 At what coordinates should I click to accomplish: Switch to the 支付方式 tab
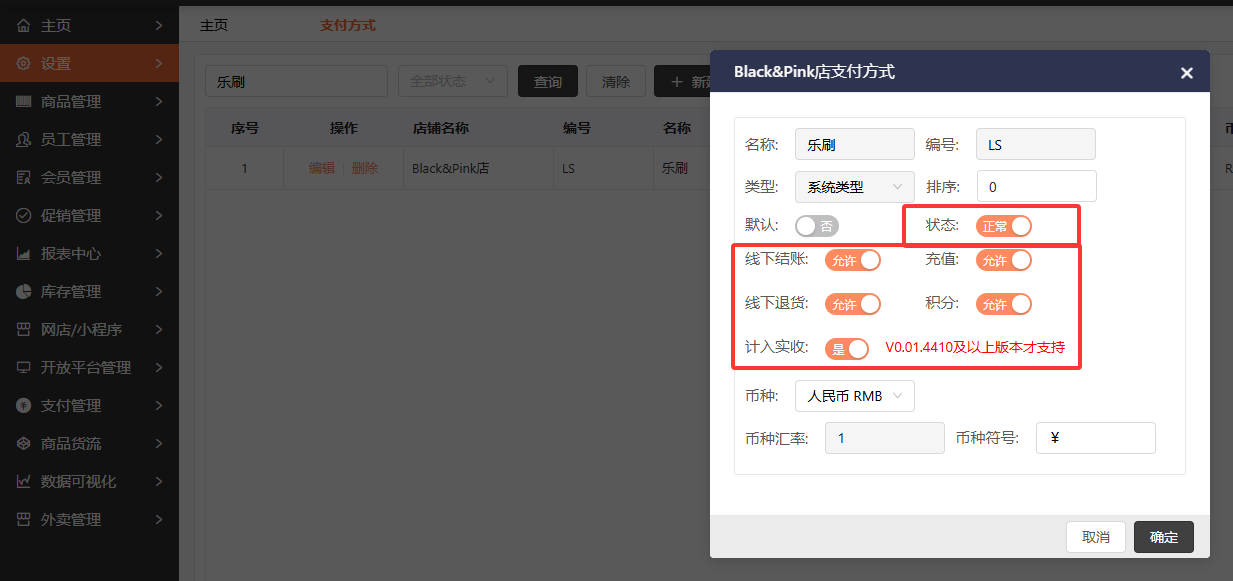pos(348,25)
